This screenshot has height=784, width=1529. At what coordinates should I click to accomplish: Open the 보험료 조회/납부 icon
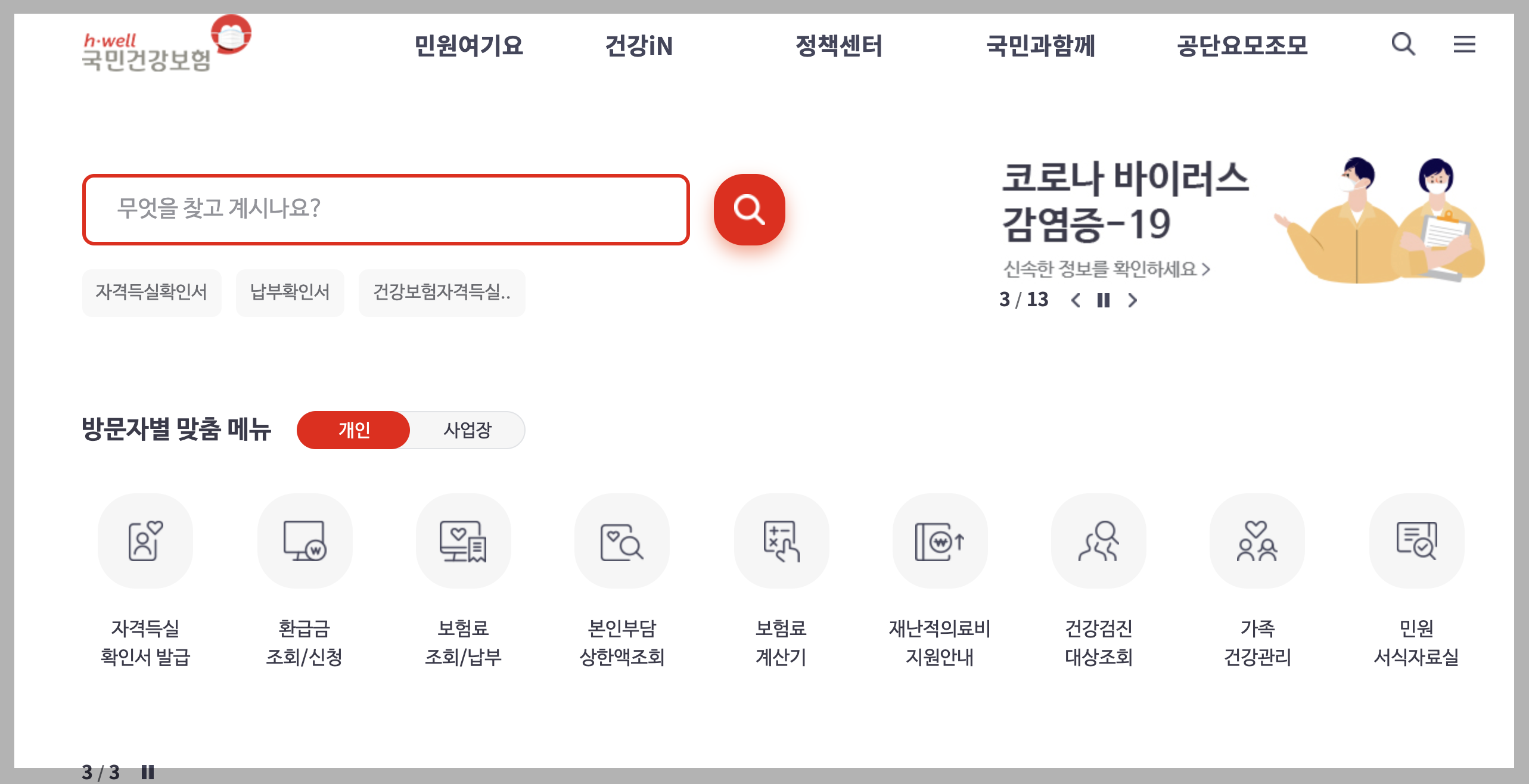pos(463,541)
